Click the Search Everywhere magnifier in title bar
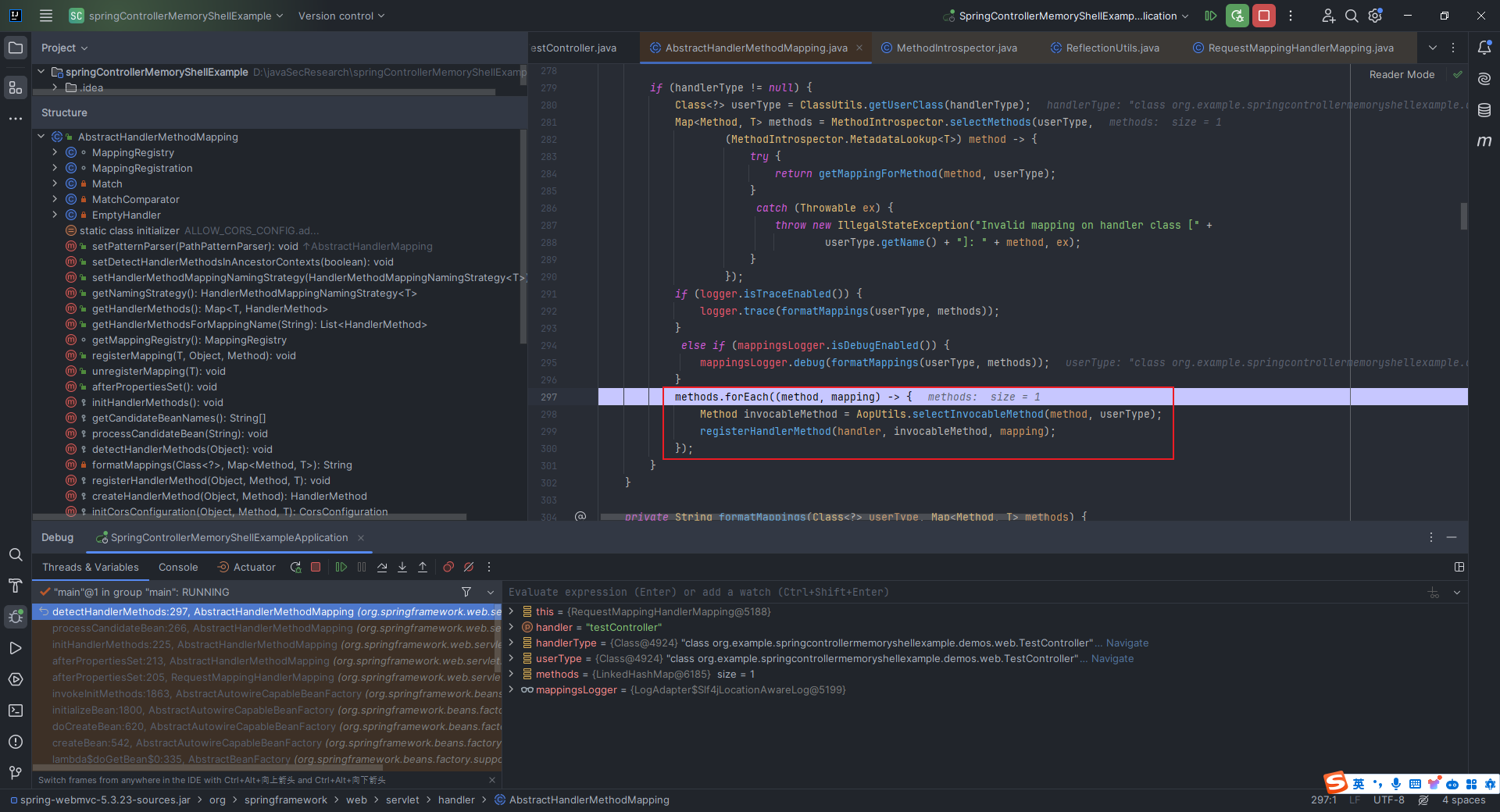This screenshot has width=1500, height=812. click(x=1352, y=16)
